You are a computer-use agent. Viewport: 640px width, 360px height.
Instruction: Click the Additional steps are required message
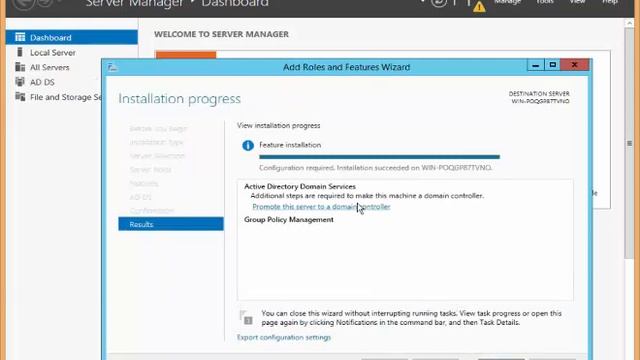click(367, 196)
